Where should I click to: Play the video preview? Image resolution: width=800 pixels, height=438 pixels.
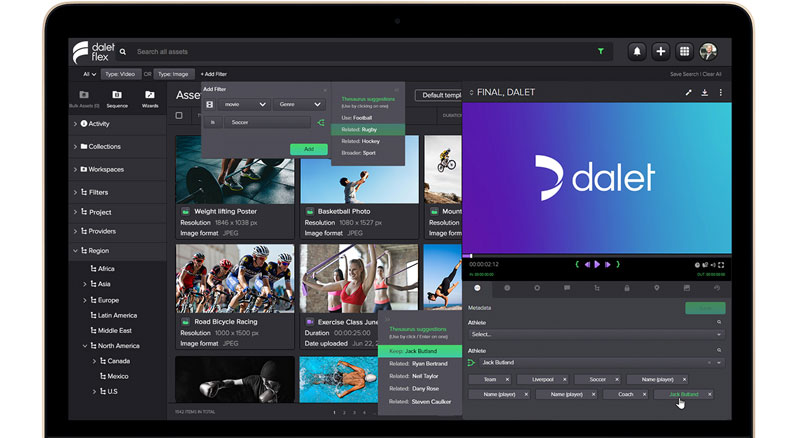(x=597, y=264)
